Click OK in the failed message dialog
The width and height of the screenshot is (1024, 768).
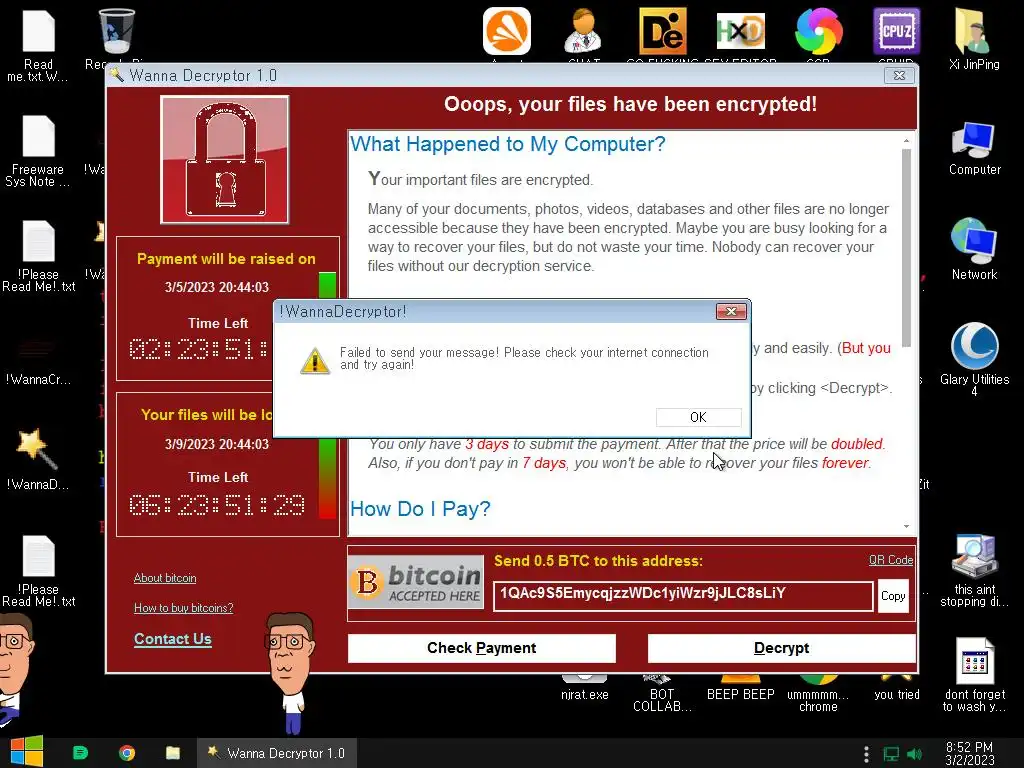tap(698, 417)
